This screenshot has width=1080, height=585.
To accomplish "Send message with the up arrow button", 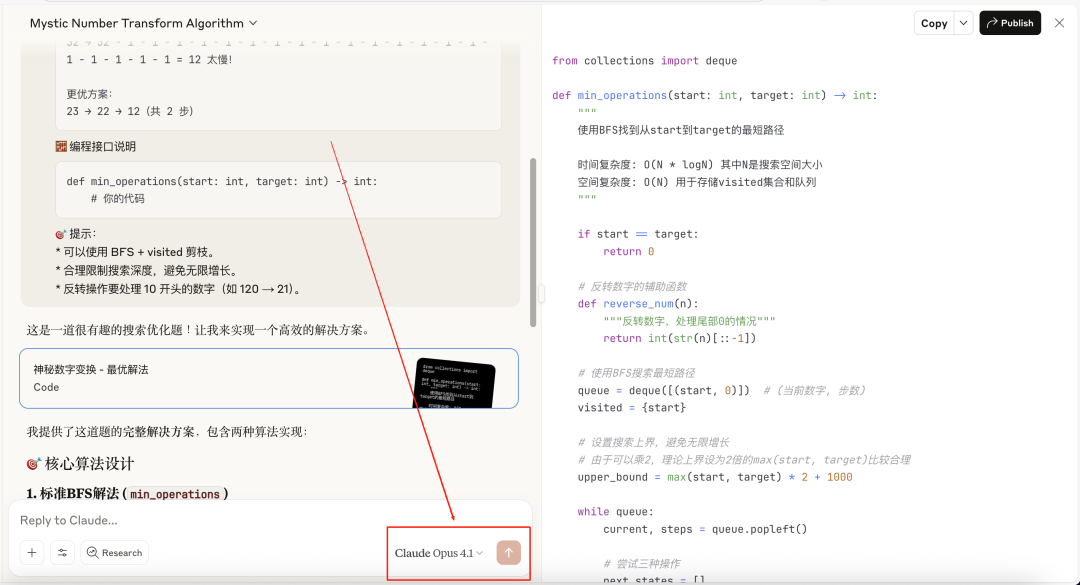I will [508, 552].
